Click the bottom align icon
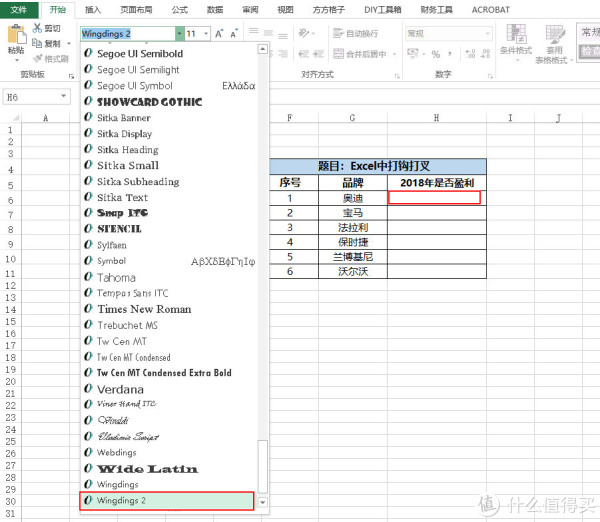The height and width of the screenshot is (522, 600). pyautogui.click(x=283, y=35)
